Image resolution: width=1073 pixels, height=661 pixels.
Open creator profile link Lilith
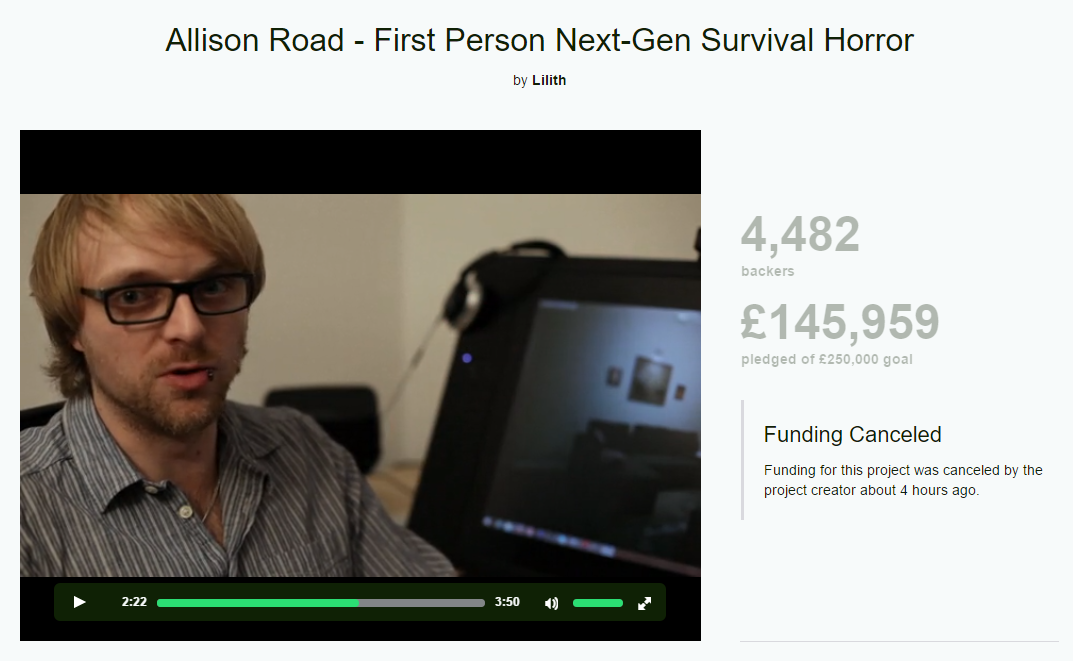point(549,80)
